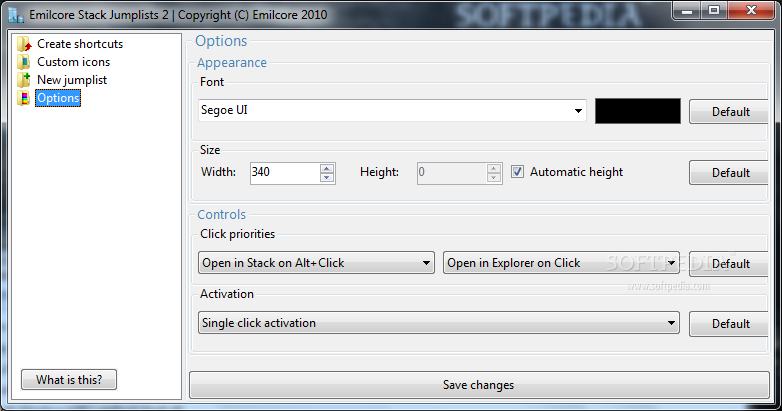Click the Click priorities label

[237, 234]
